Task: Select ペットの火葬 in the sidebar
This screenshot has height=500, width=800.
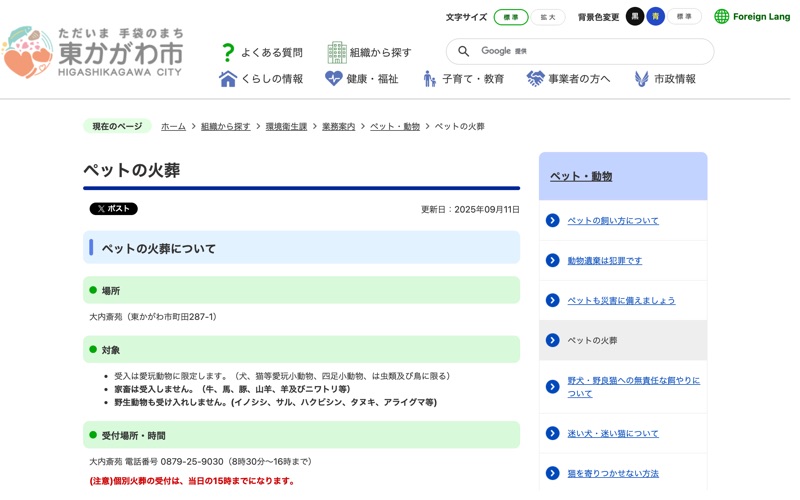Action: (x=623, y=340)
